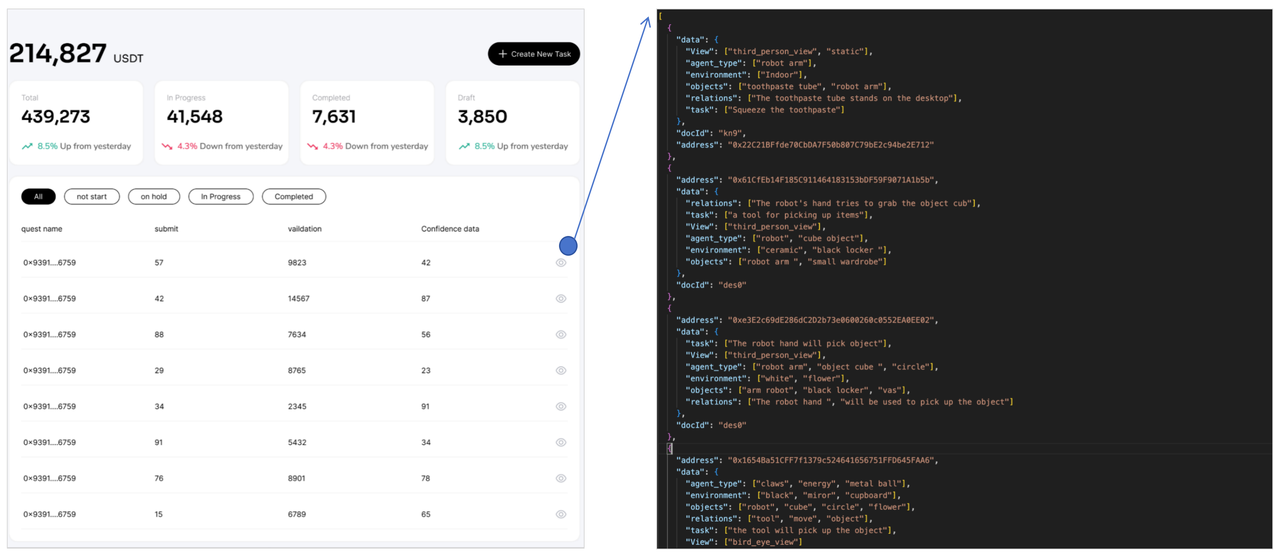Image resolution: width=1280 pixels, height=558 pixels.
Task: Click the Confidence data column header
Action: click(x=449, y=229)
